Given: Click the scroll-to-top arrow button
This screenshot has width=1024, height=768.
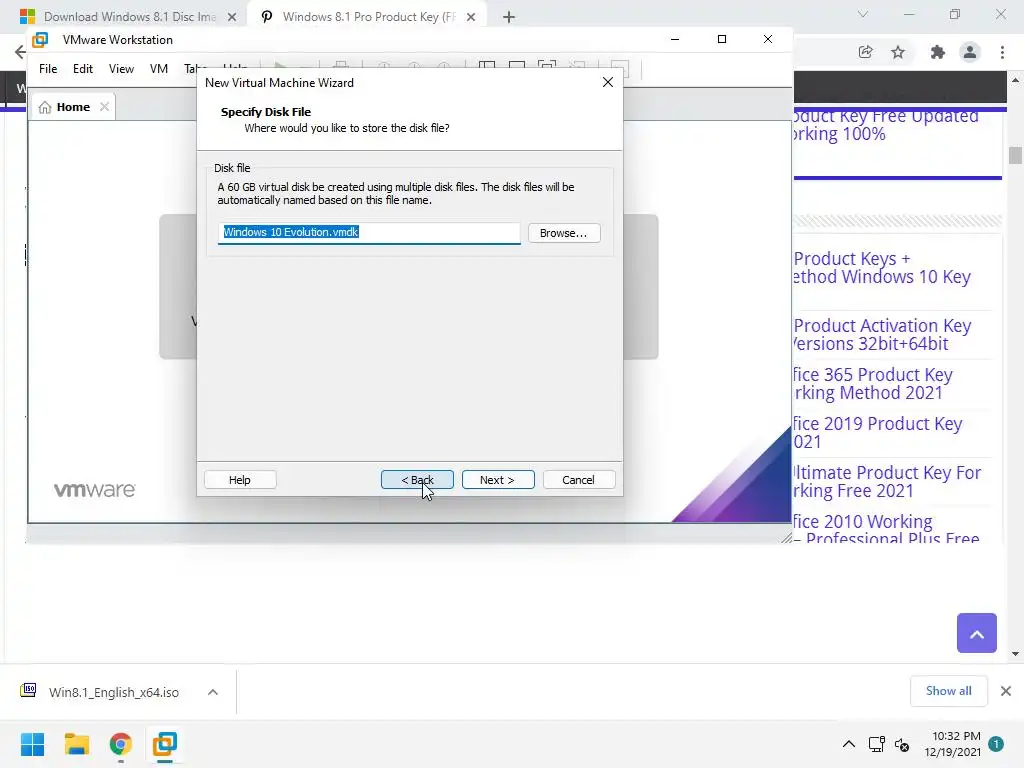Looking at the screenshot, I should coord(976,633).
